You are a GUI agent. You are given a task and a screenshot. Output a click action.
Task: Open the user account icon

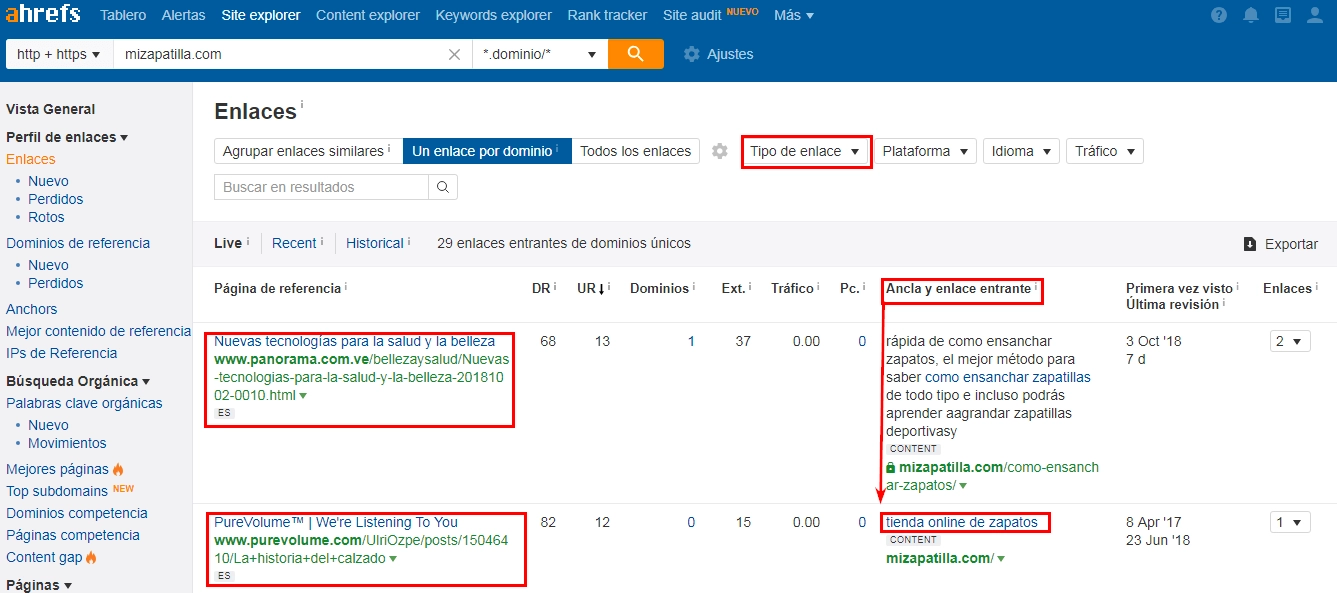click(1315, 15)
